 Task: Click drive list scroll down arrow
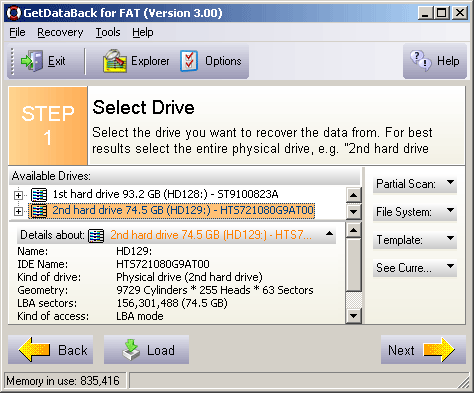(x=354, y=211)
